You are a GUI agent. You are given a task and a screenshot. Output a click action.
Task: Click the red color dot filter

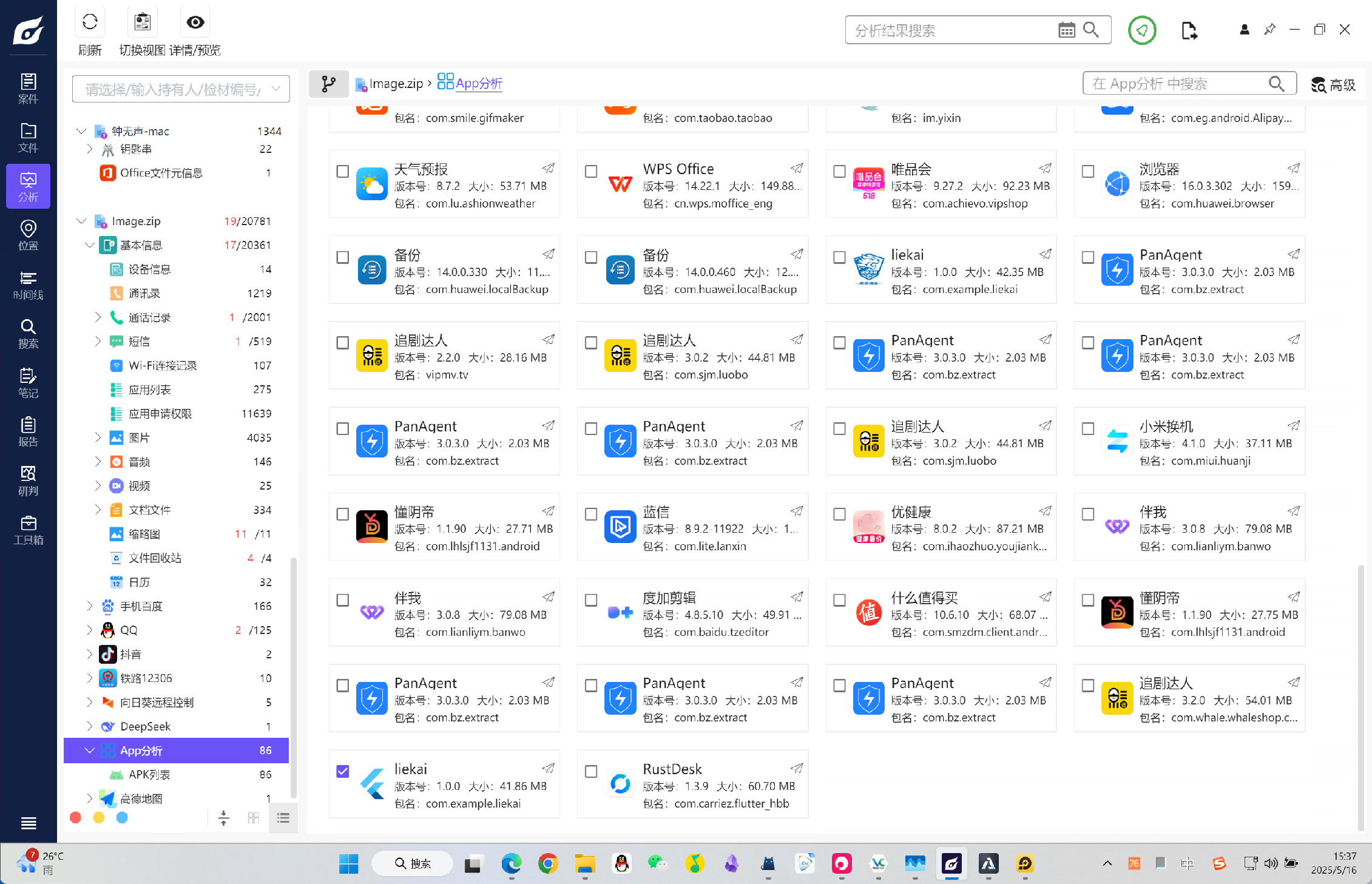(76, 818)
